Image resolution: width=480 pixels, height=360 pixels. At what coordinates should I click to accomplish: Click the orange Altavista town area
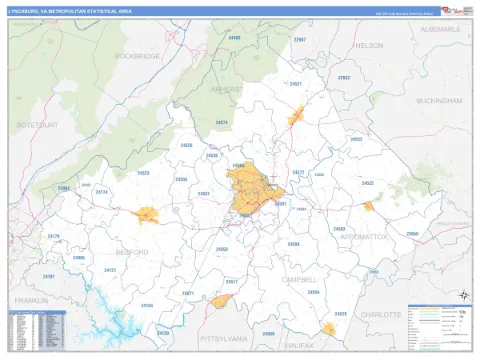[x=221, y=301]
